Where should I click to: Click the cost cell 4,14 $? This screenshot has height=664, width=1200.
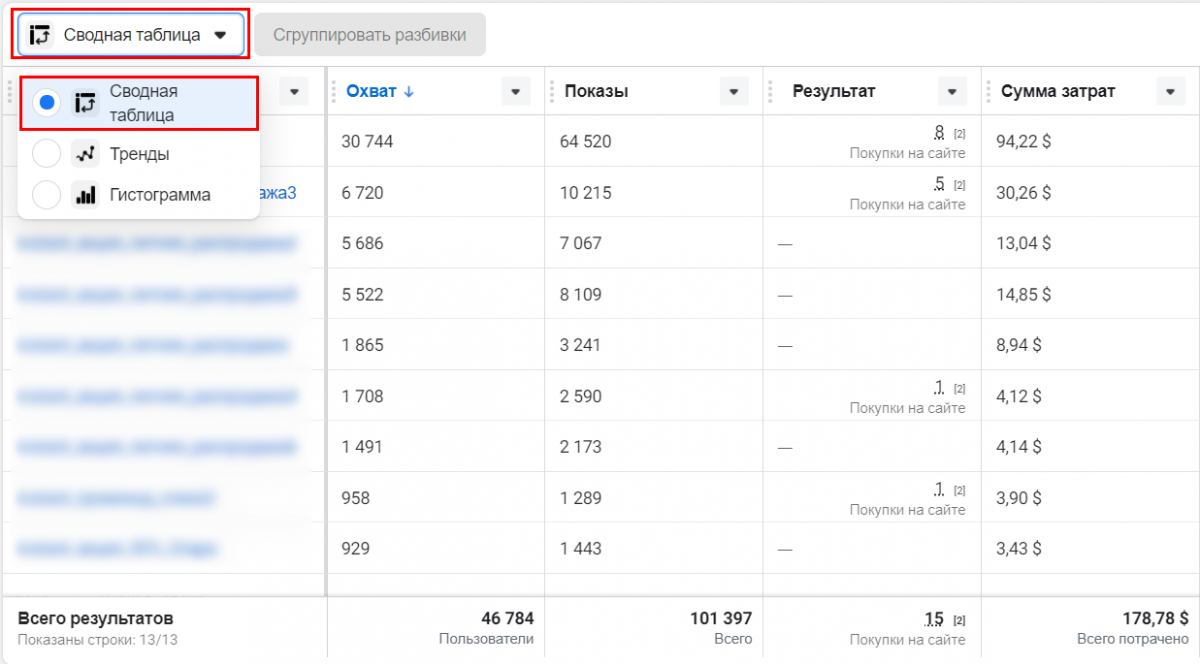point(1019,447)
